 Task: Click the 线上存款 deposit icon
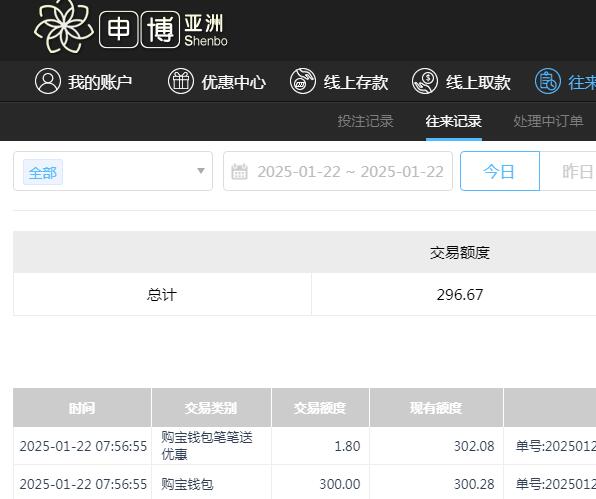pos(303,81)
